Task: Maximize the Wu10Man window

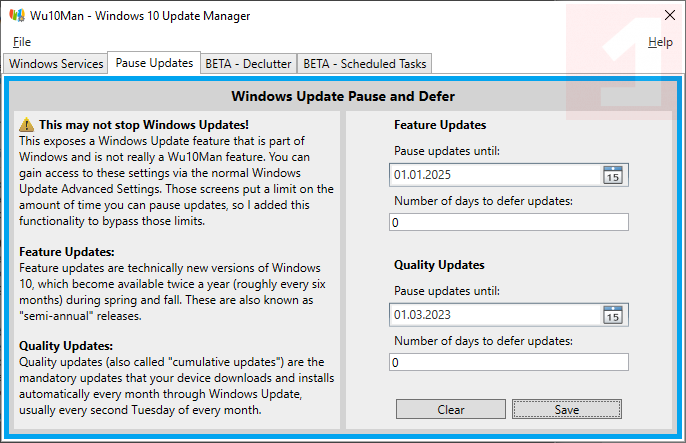Action: pos(622,16)
